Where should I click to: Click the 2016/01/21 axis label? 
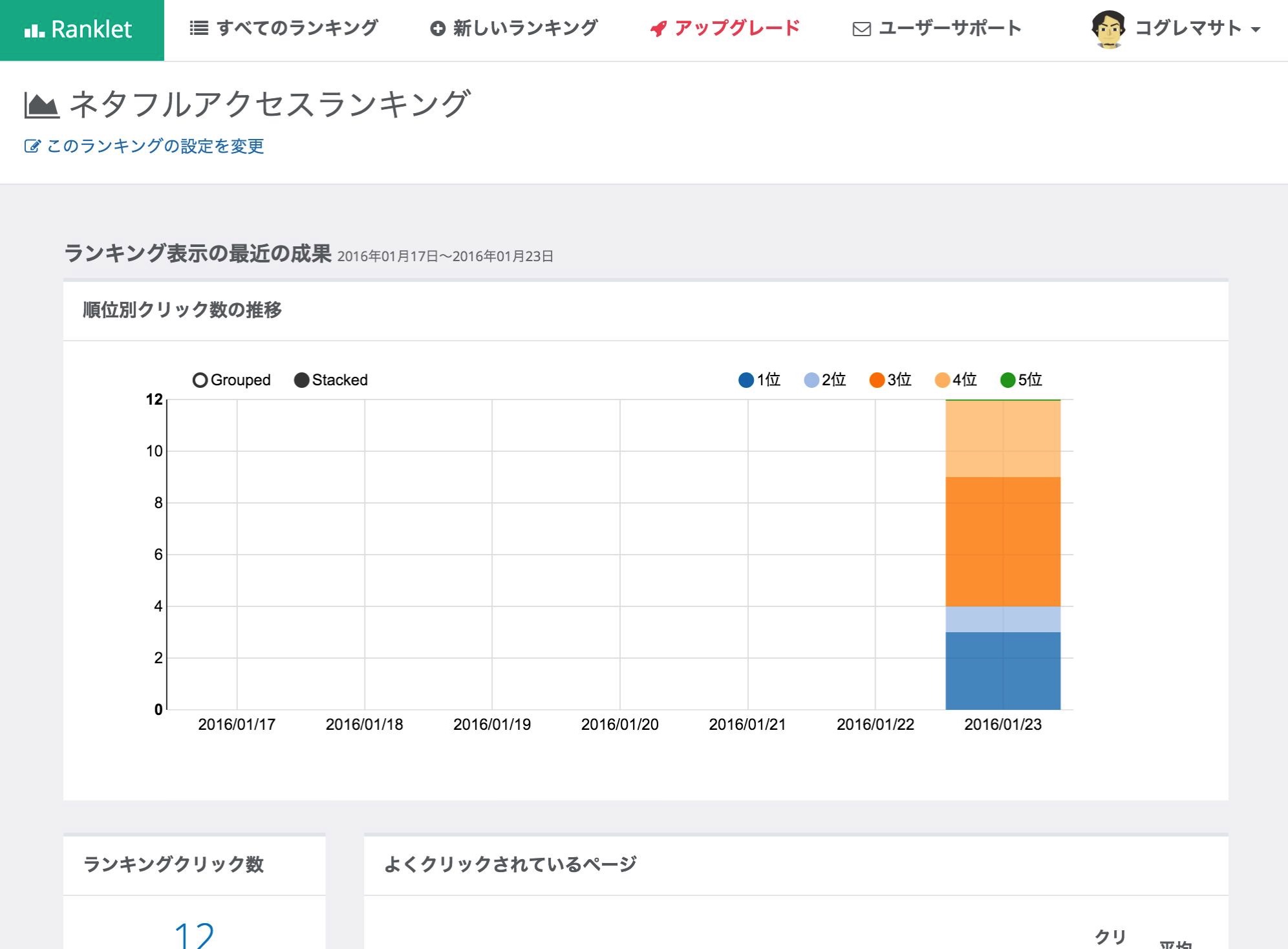pyautogui.click(x=747, y=725)
